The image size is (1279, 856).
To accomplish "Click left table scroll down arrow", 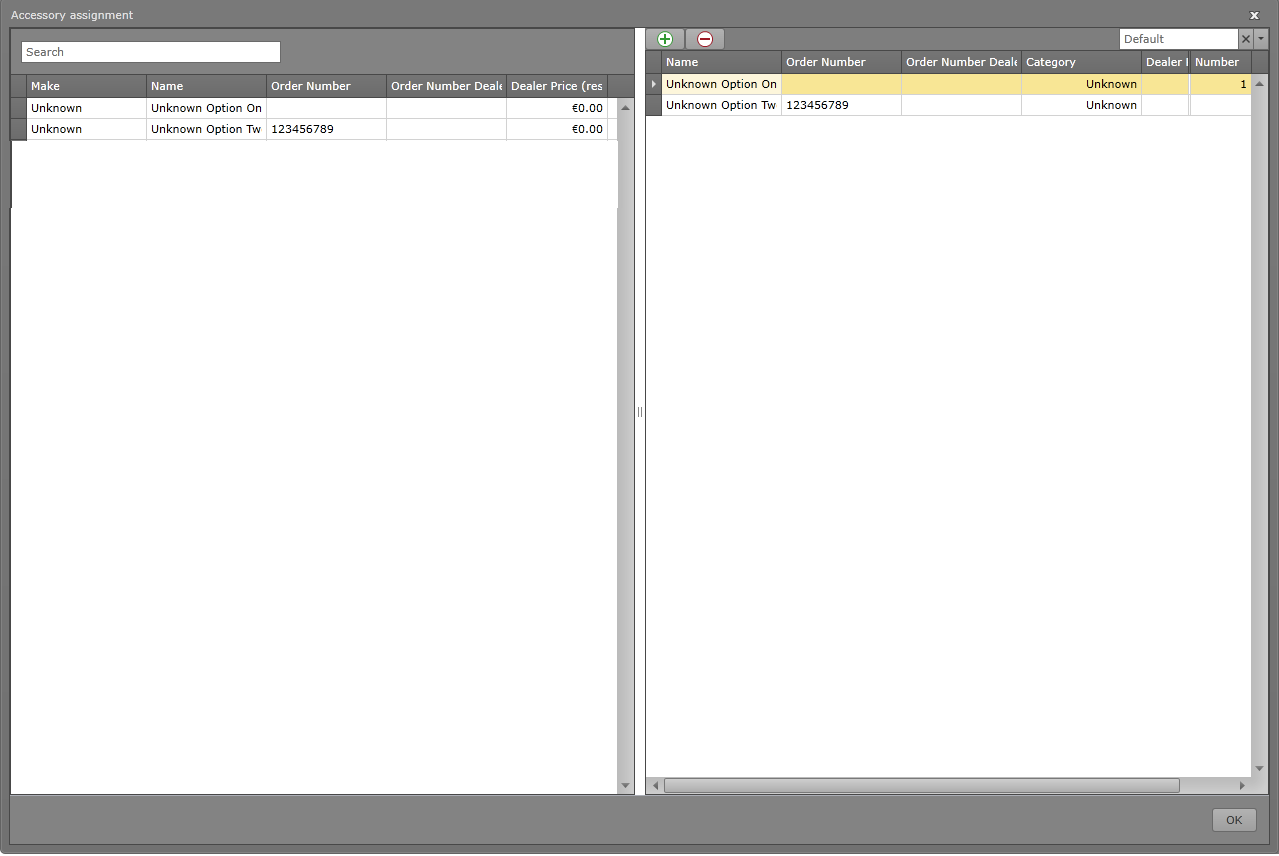I will pyautogui.click(x=626, y=786).
